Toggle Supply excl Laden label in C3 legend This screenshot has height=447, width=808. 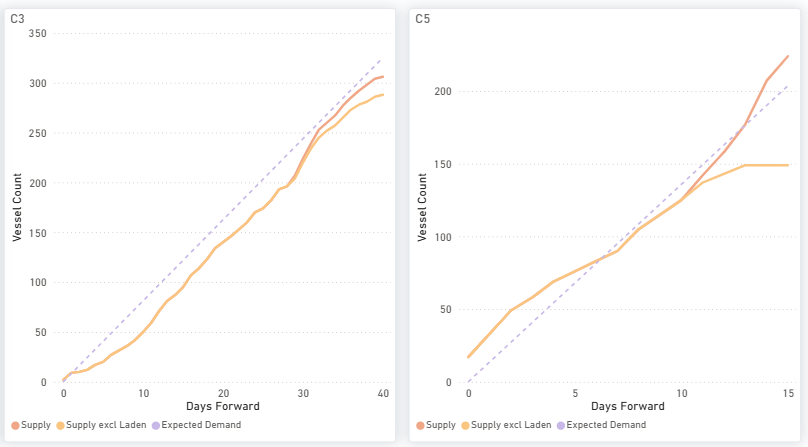[106, 425]
